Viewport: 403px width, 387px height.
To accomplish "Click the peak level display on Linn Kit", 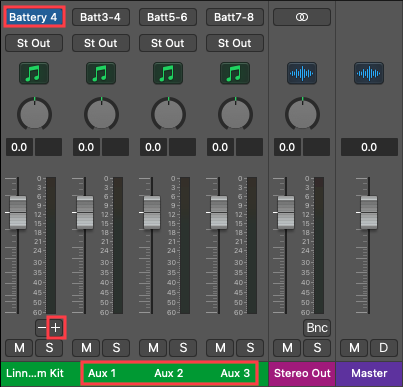I will (48, 147).
